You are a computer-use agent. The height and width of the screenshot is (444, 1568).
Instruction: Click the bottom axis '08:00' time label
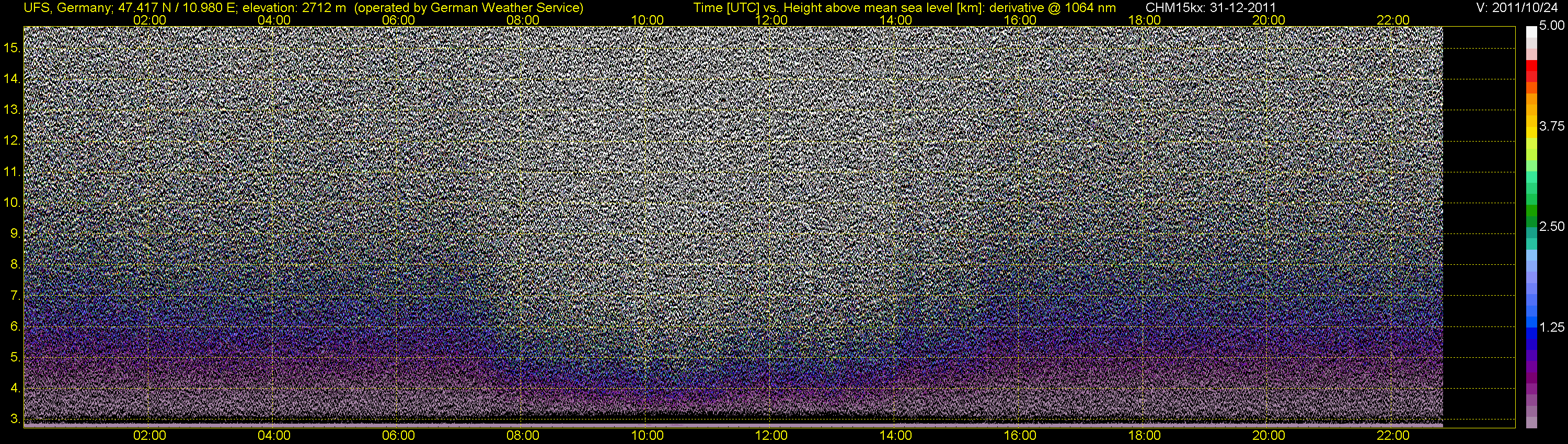(x=523, y=436)
